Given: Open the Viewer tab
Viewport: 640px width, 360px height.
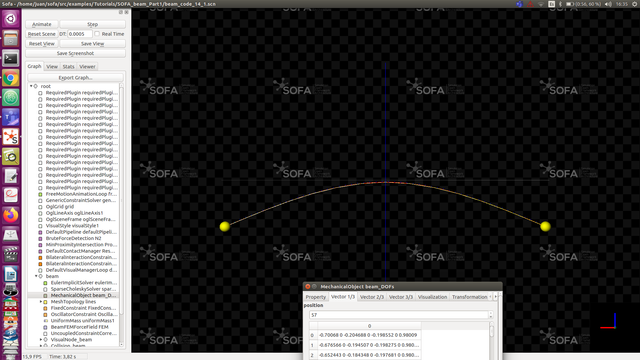Looking at the screenshot, I should (87, 67).
